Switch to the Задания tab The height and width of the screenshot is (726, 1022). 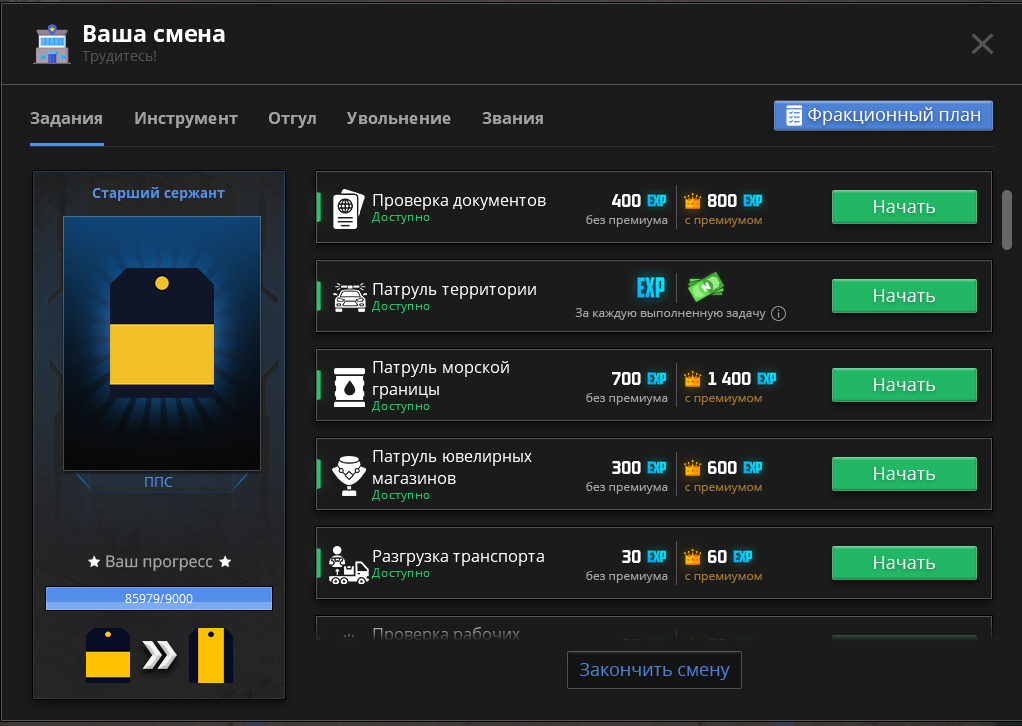pyautogui.click(x=66, y=119)
